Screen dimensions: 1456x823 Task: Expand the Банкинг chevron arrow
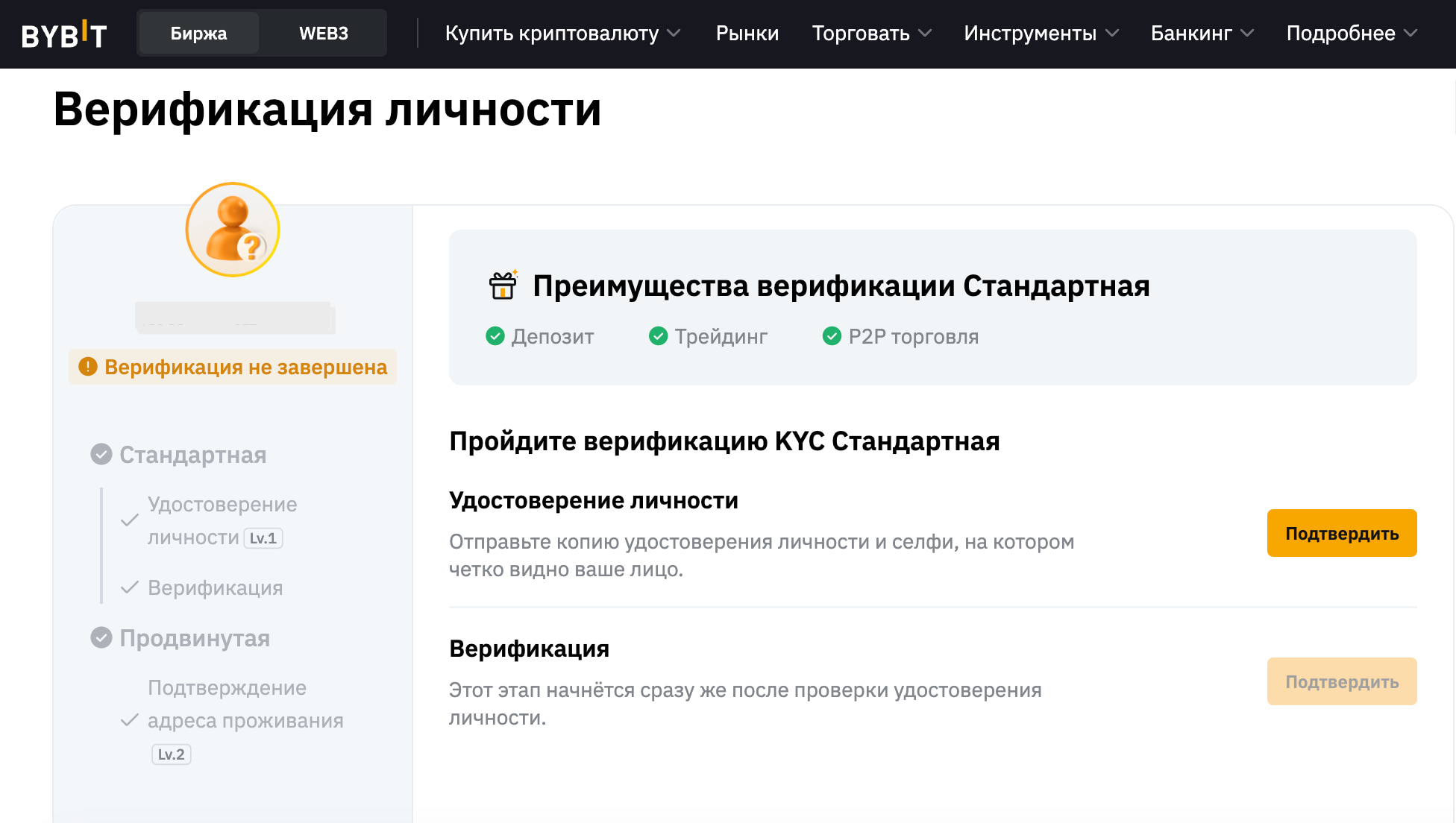(1247, 34)
